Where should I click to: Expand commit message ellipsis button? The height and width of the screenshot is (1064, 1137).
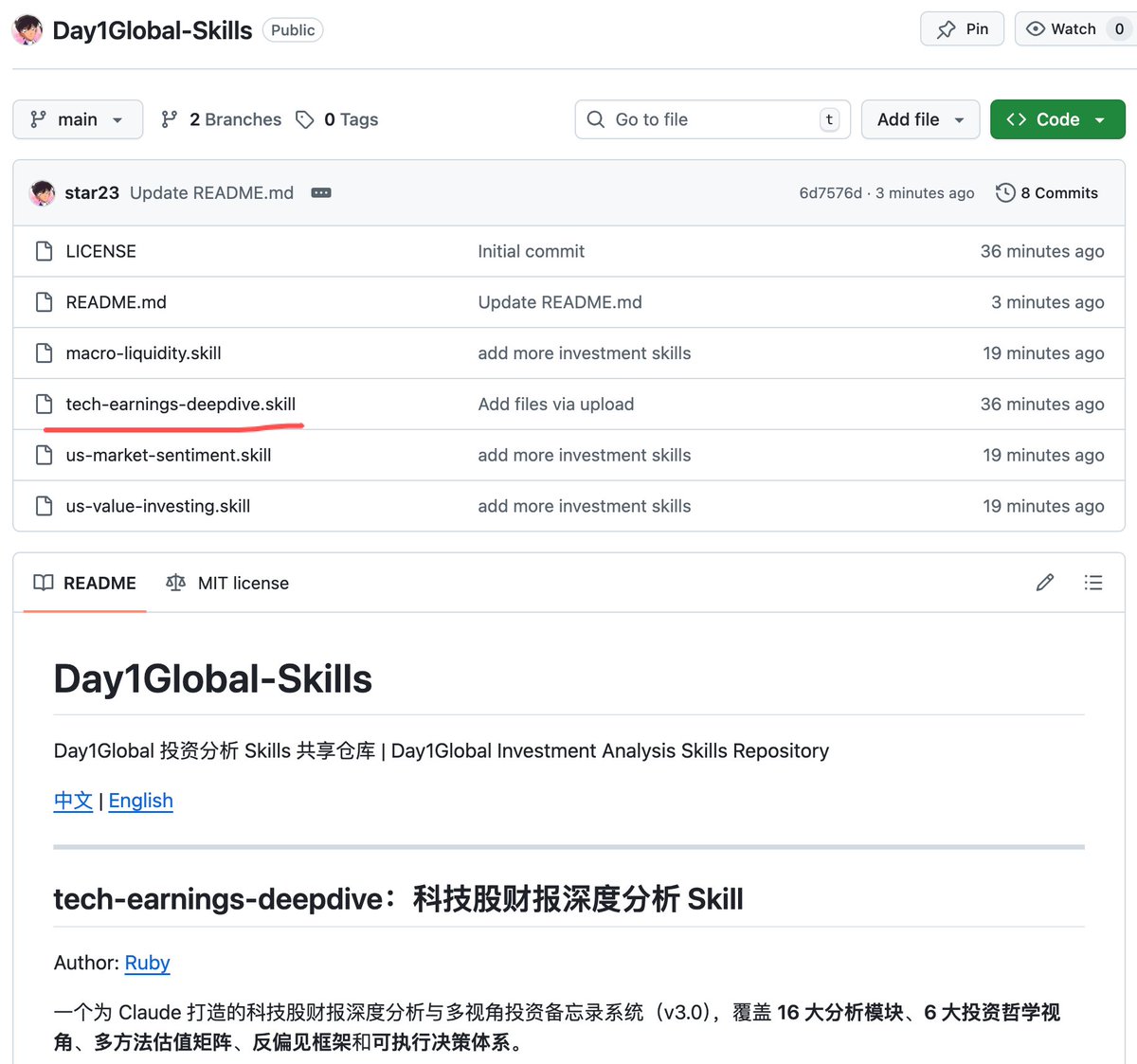click(321, 193)
